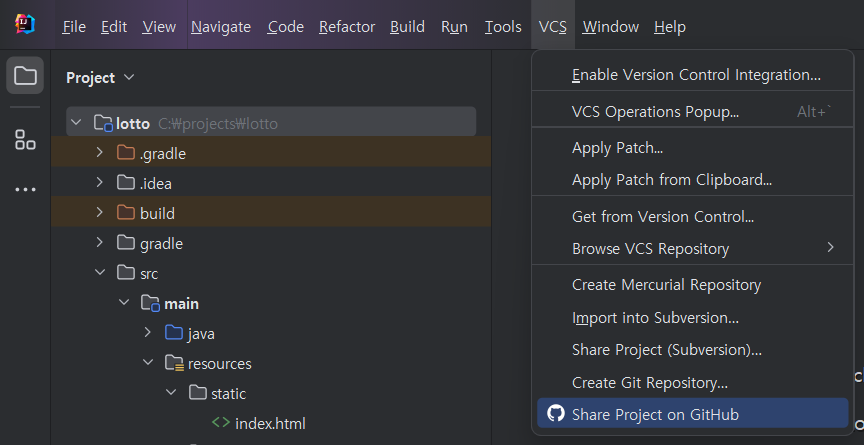Choose Apply Patch from Clipboard
The image size is (864, 445).
click(693, 180)
